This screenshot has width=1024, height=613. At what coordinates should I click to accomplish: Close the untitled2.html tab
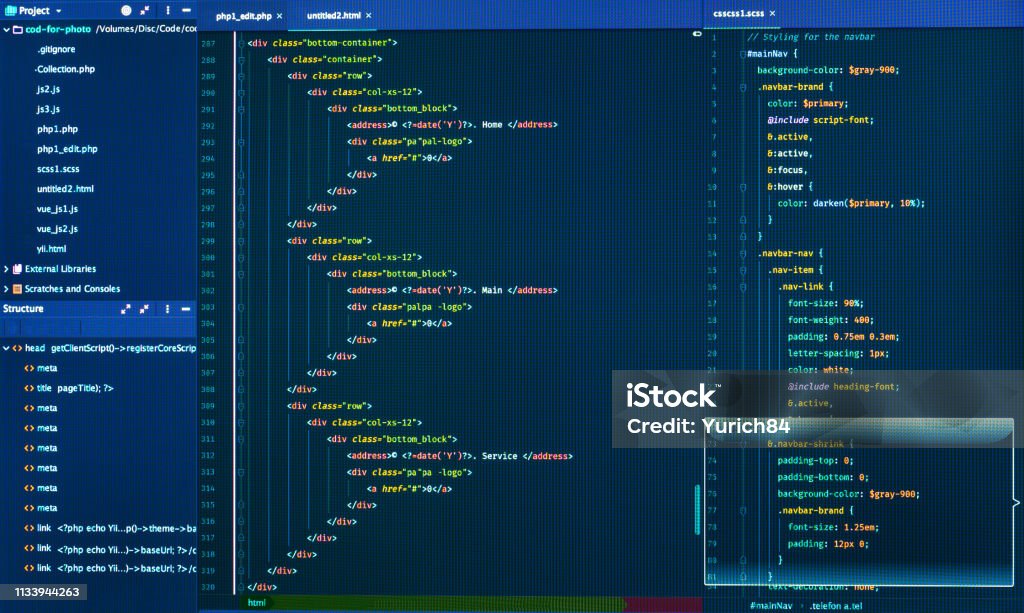coord(368,15)
